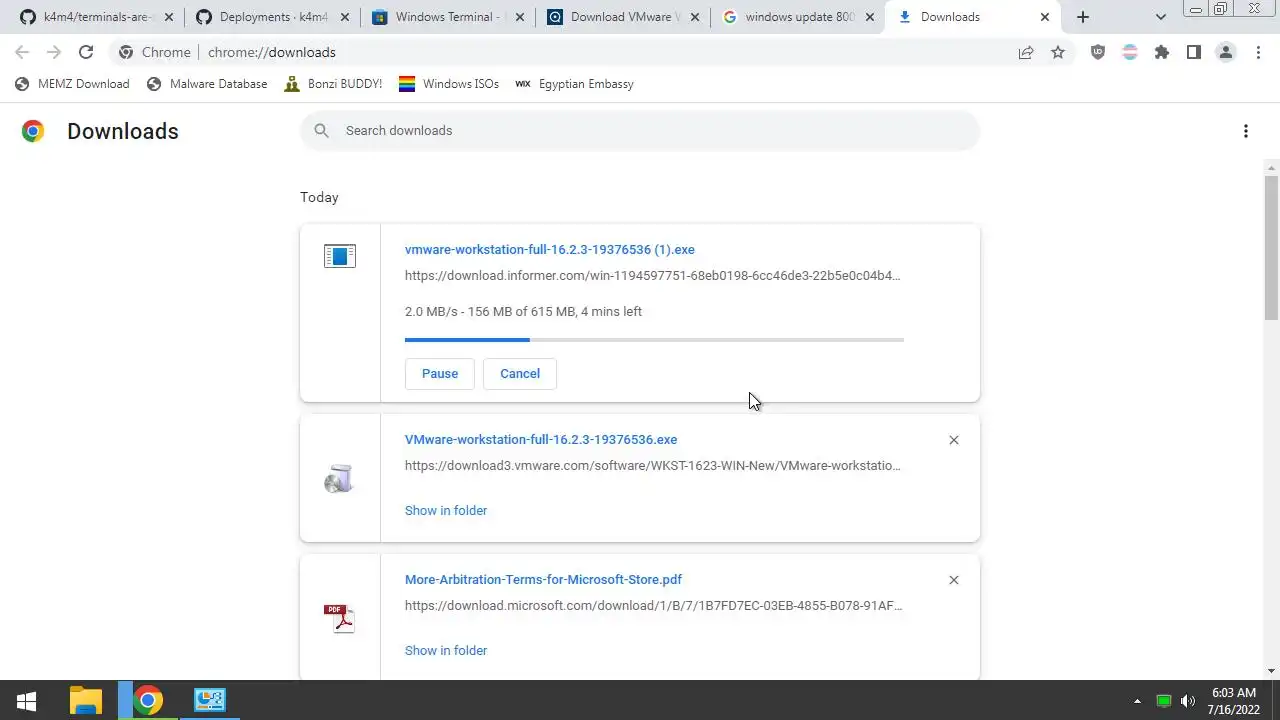The image size is (1280, 720).
Task: Open VMware-workstation-full-16.2.3-19376536.exe file link
Action: coord(541,440)
